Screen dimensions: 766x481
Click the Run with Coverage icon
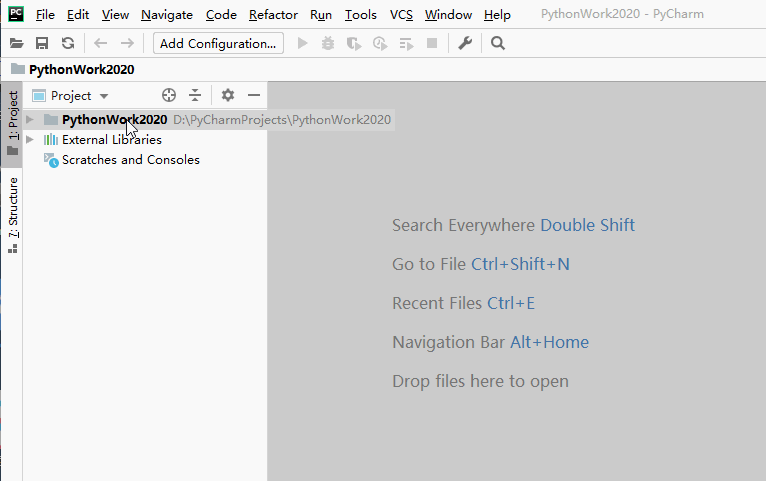[x=354, y=43]
